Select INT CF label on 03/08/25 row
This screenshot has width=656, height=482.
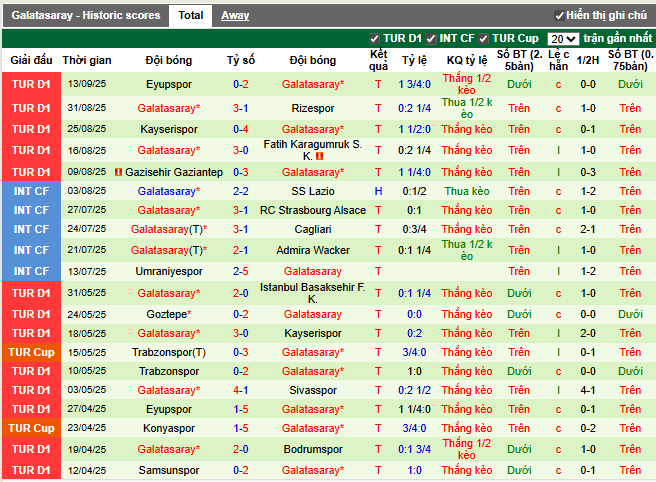(x=31, y=191)
